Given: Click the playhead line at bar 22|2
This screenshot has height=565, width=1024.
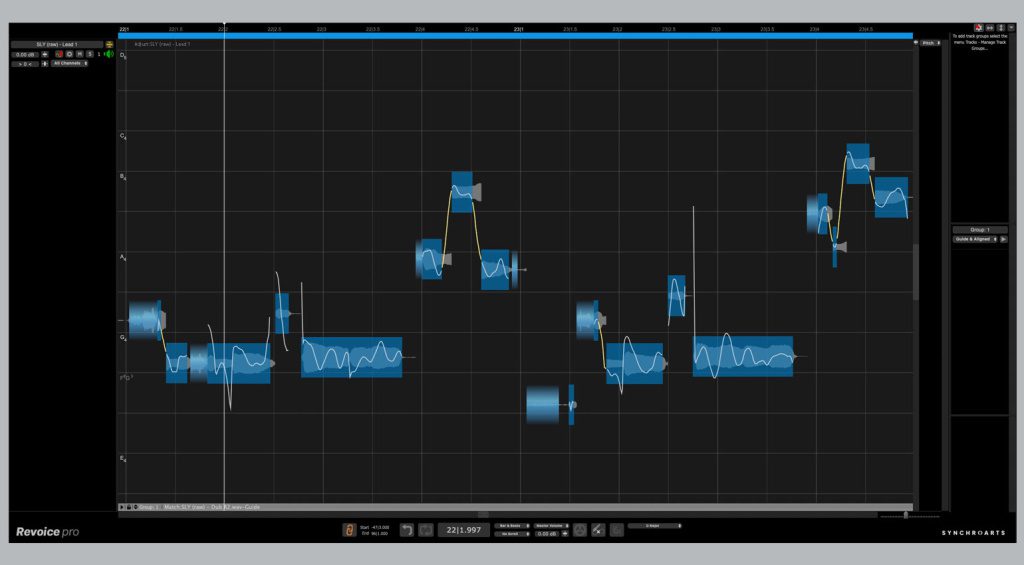Looking at the screenshot, I should [224, 268].
